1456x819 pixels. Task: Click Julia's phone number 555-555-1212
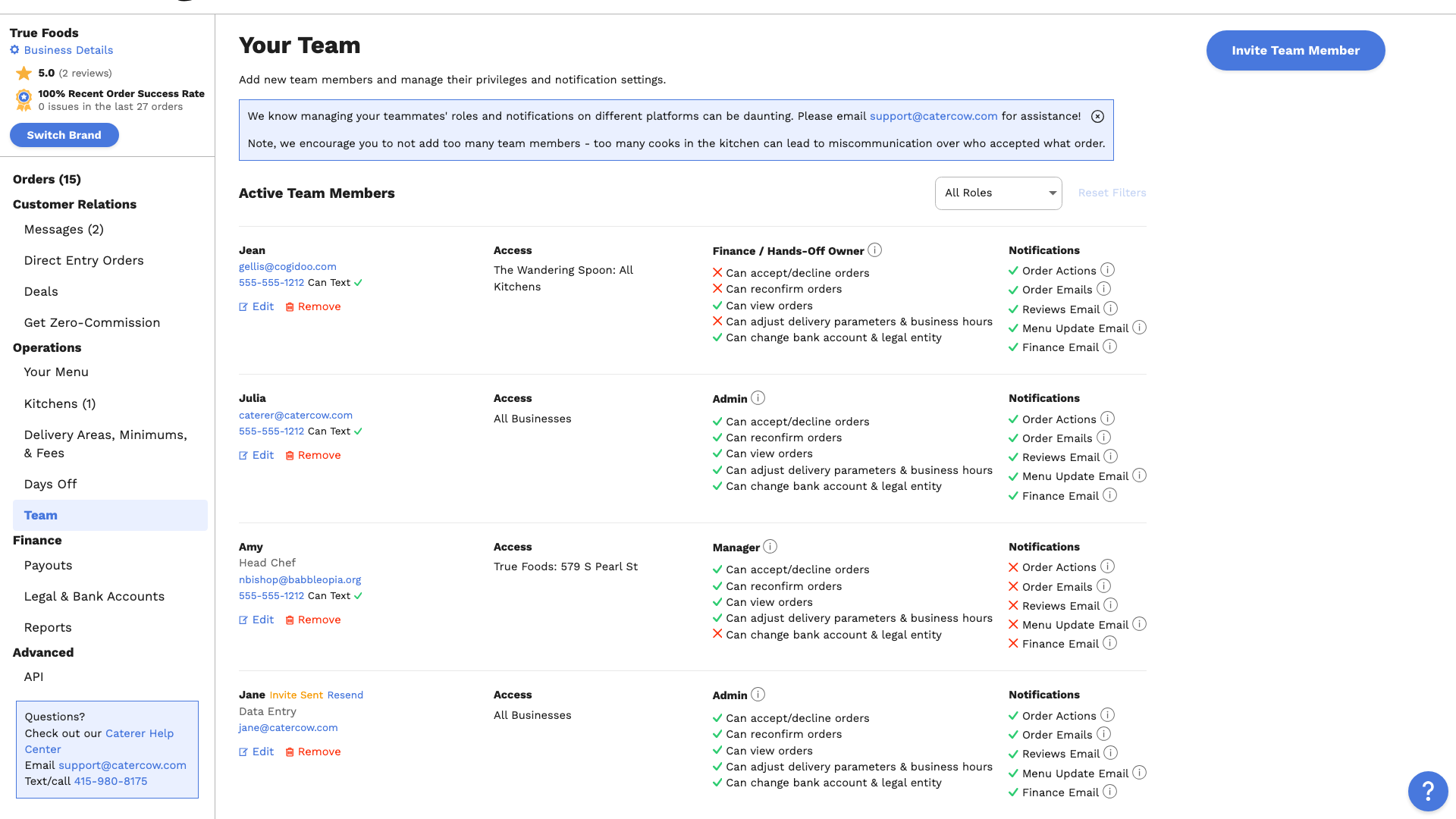[x=271, y=431]
